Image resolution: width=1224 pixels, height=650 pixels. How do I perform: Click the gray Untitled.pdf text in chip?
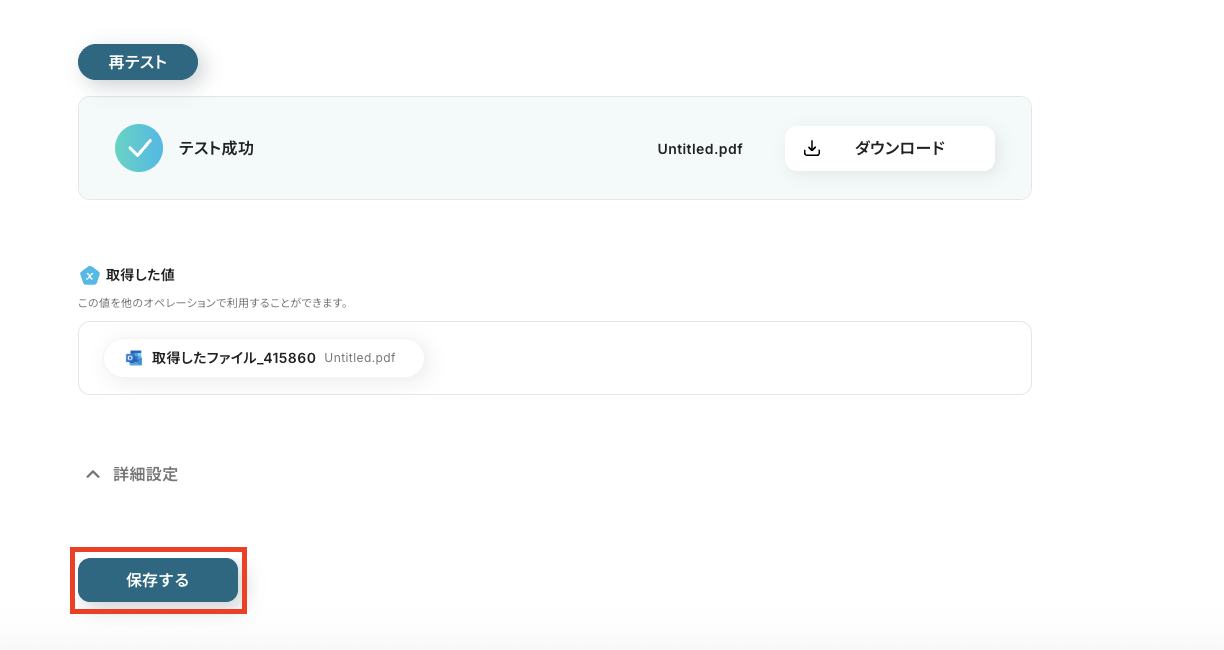[x=359, y=357]
